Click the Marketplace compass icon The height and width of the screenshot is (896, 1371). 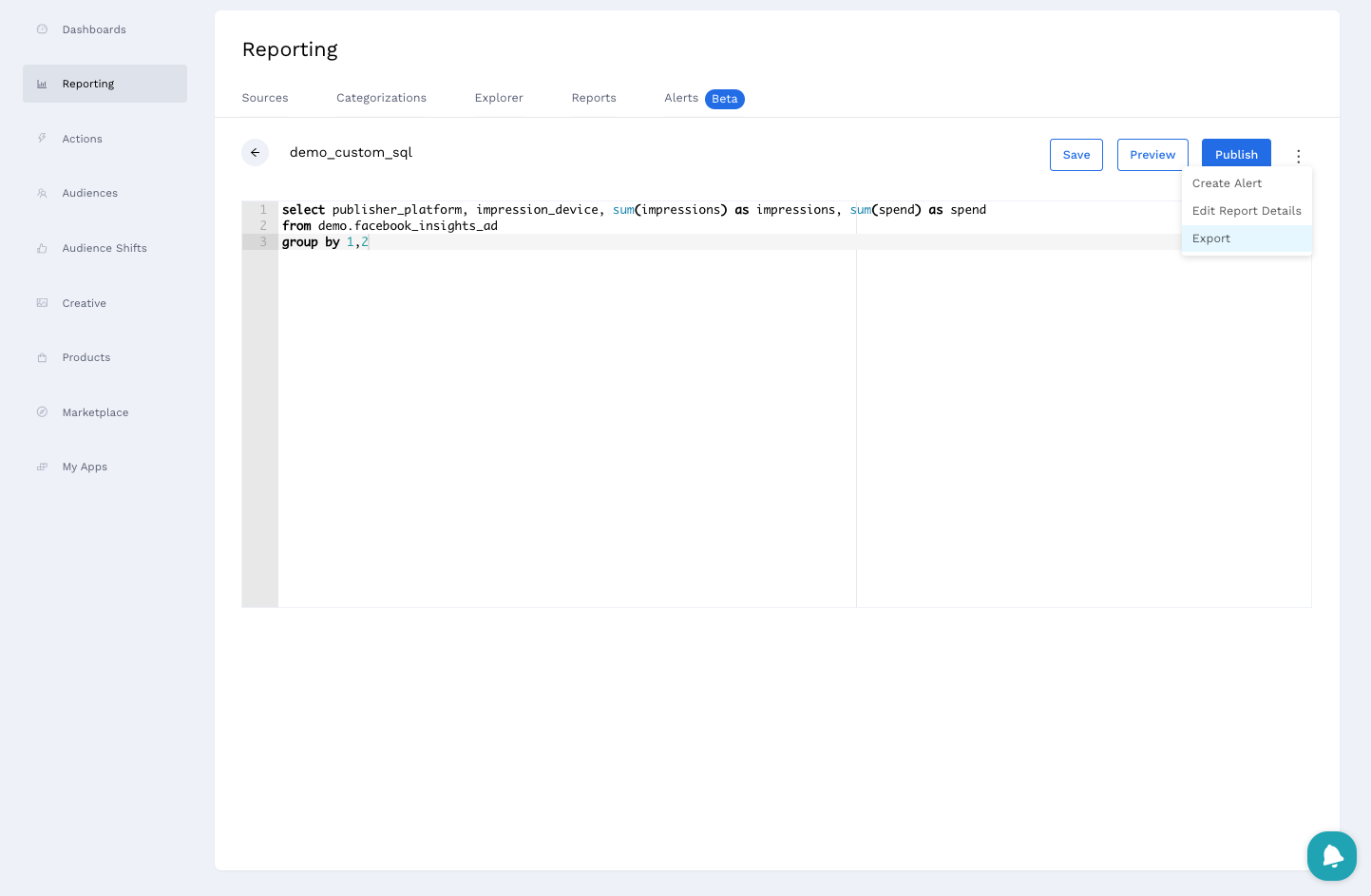point(42,412)
